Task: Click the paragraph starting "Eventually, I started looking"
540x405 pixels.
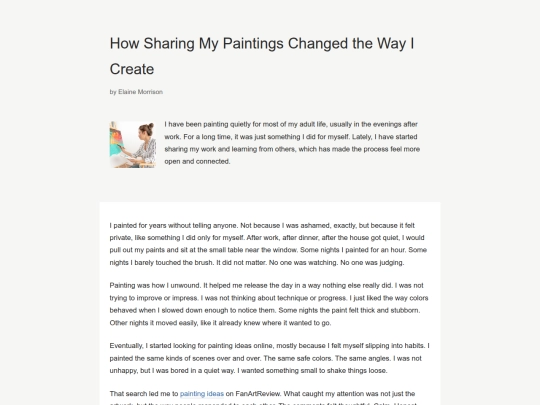Action: (x=270, y=358)
